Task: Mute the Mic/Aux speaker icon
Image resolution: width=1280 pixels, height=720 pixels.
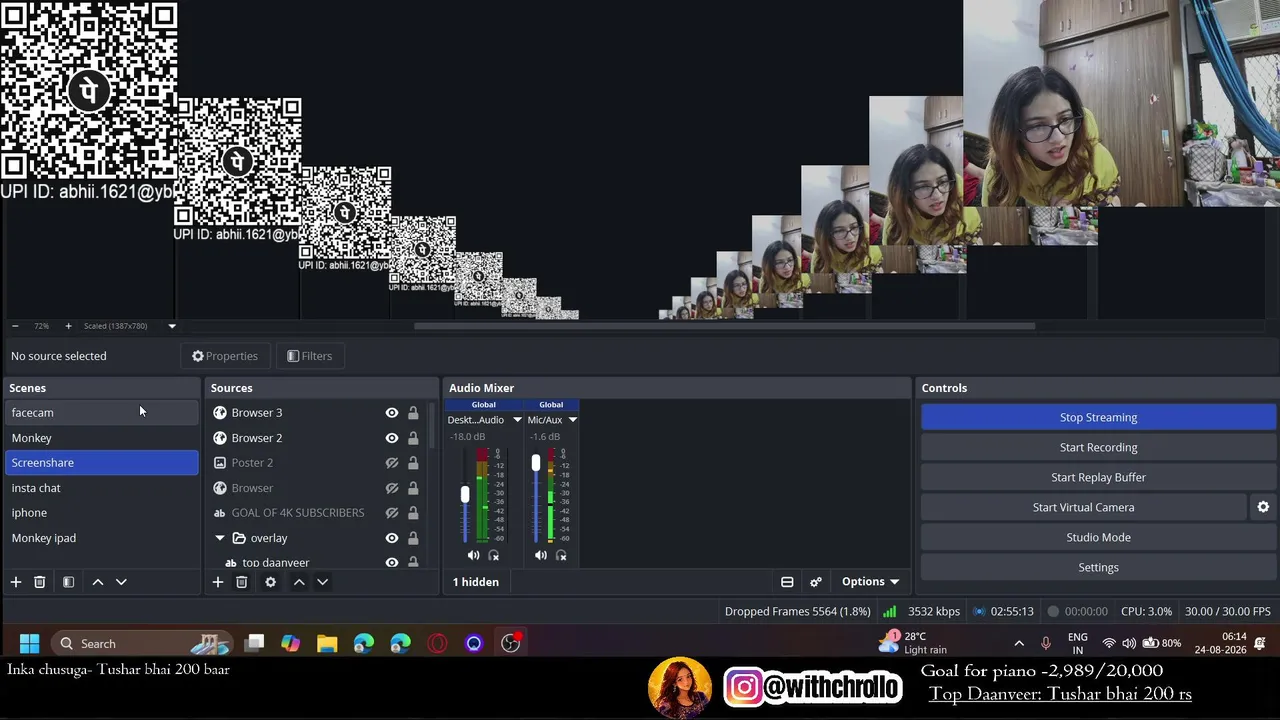Action: pyautogui.click(x=541, y=555)
